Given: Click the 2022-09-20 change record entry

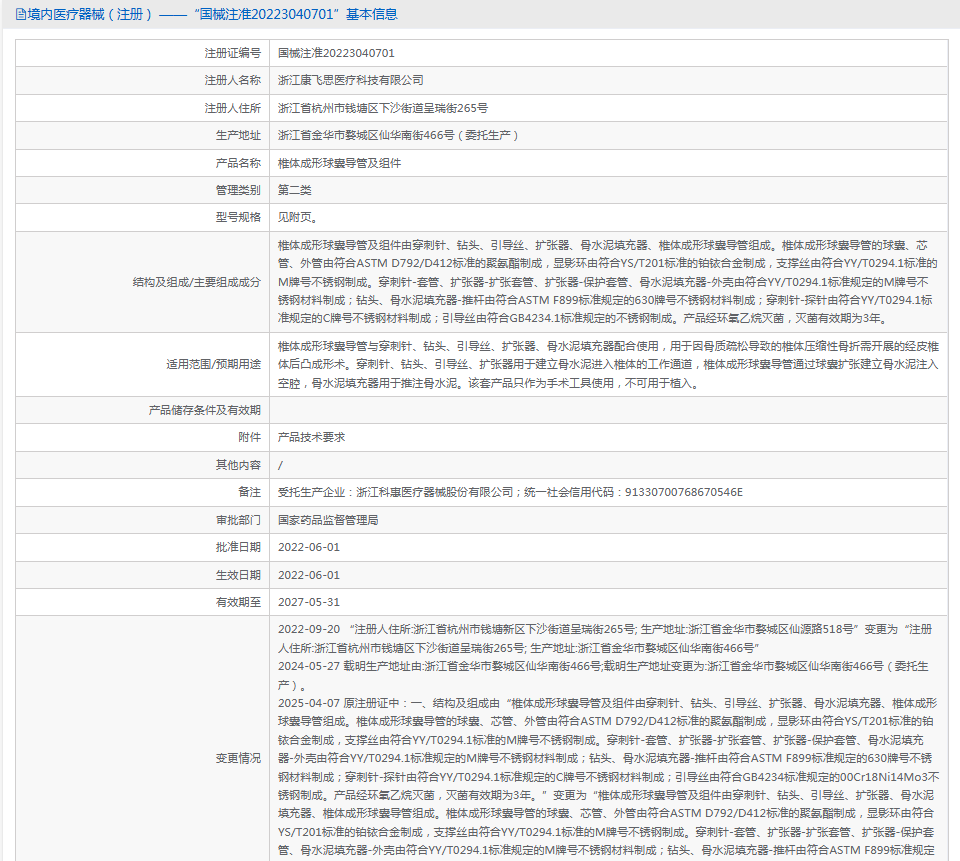Looking at the screenshot, I should (x=605, y=638).
